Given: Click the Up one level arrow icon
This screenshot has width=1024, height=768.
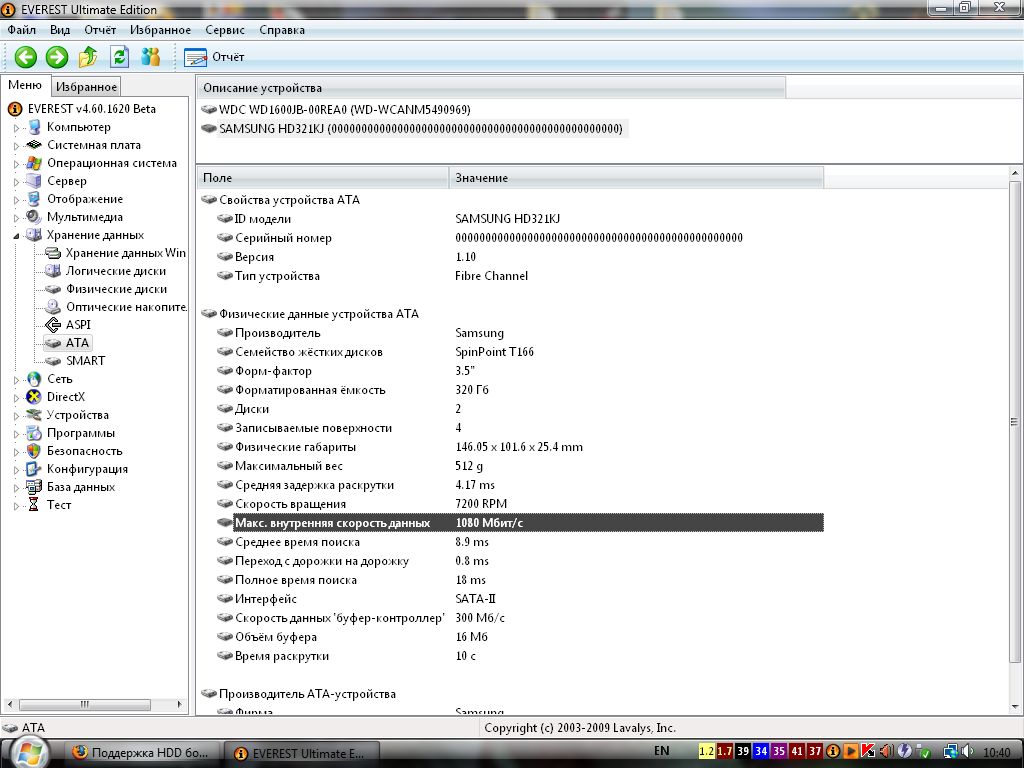Looking at the screenshot, I should pyautogui.click(x=88, y=57).
